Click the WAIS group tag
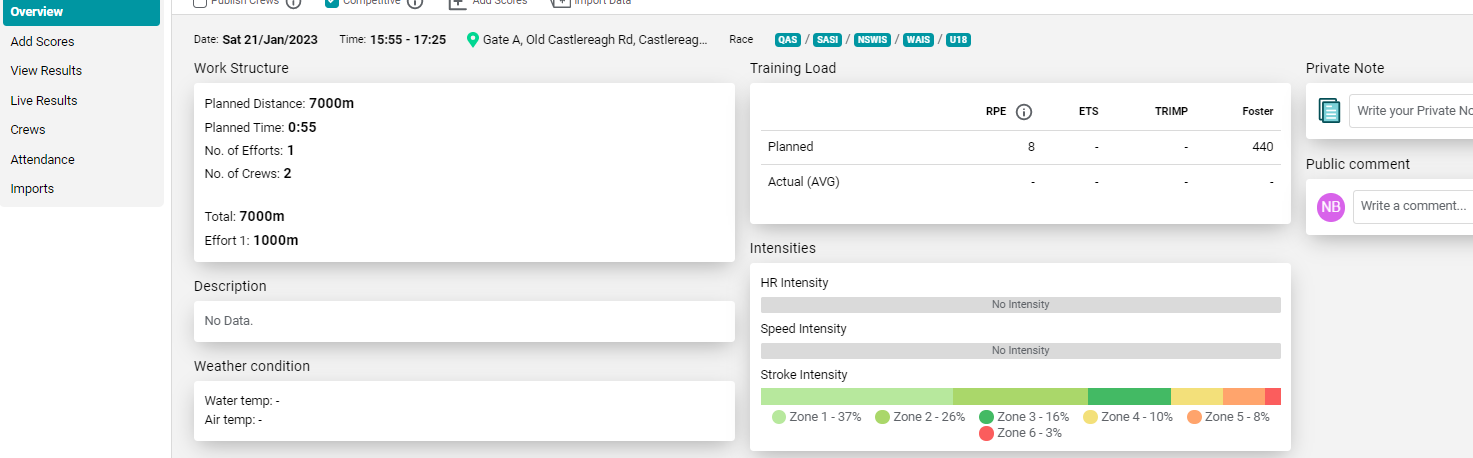The height and width of the screenshot is (458, 1473). (918, 40)
